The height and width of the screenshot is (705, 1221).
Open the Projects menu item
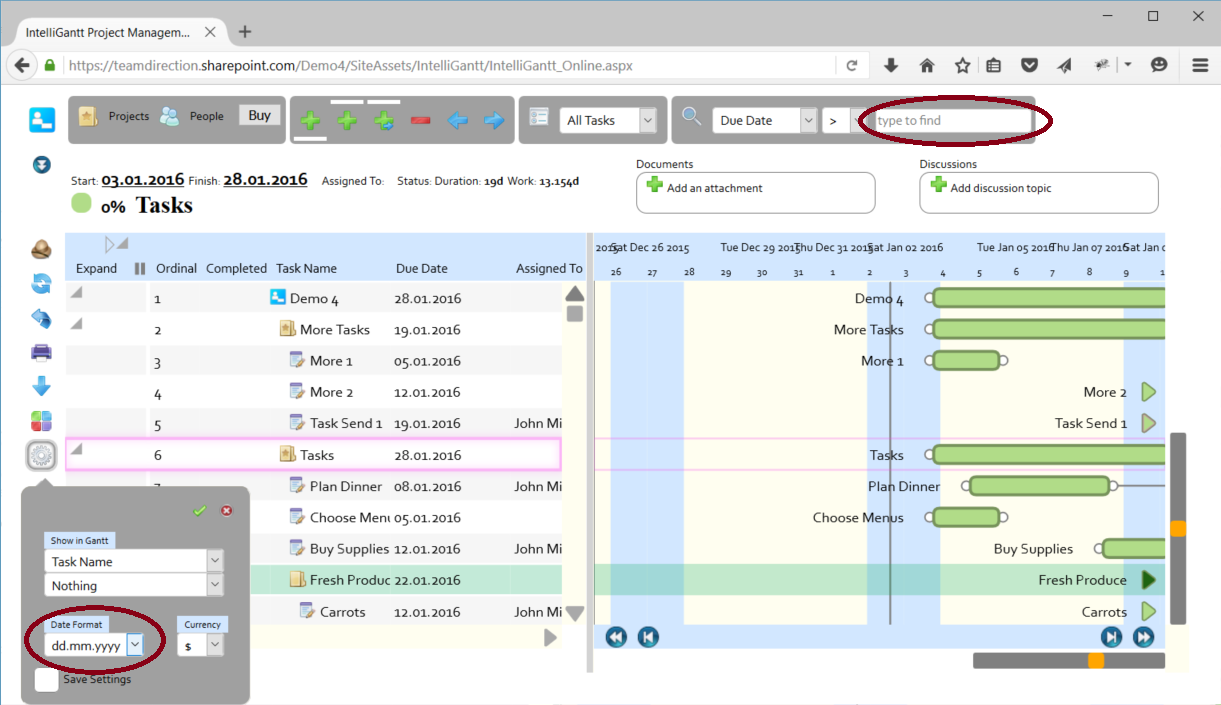click(114, 116)
